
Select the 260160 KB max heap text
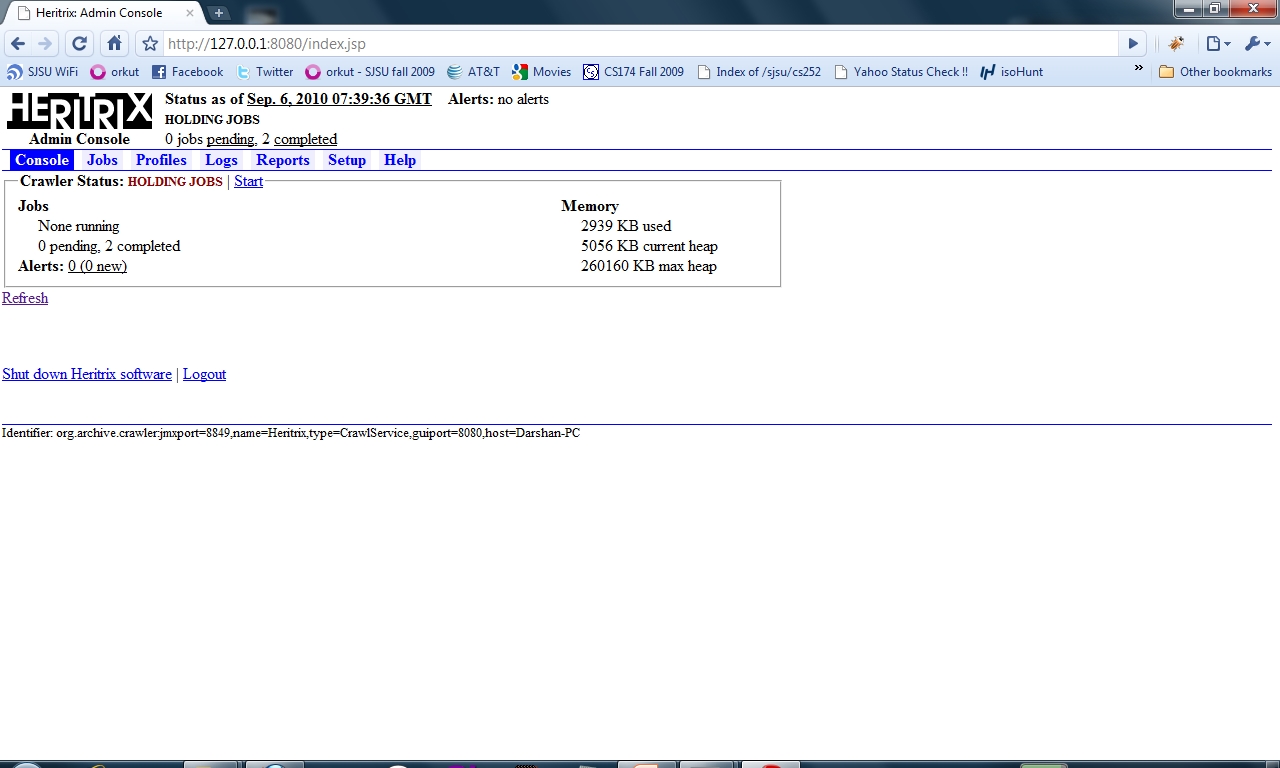649,266
